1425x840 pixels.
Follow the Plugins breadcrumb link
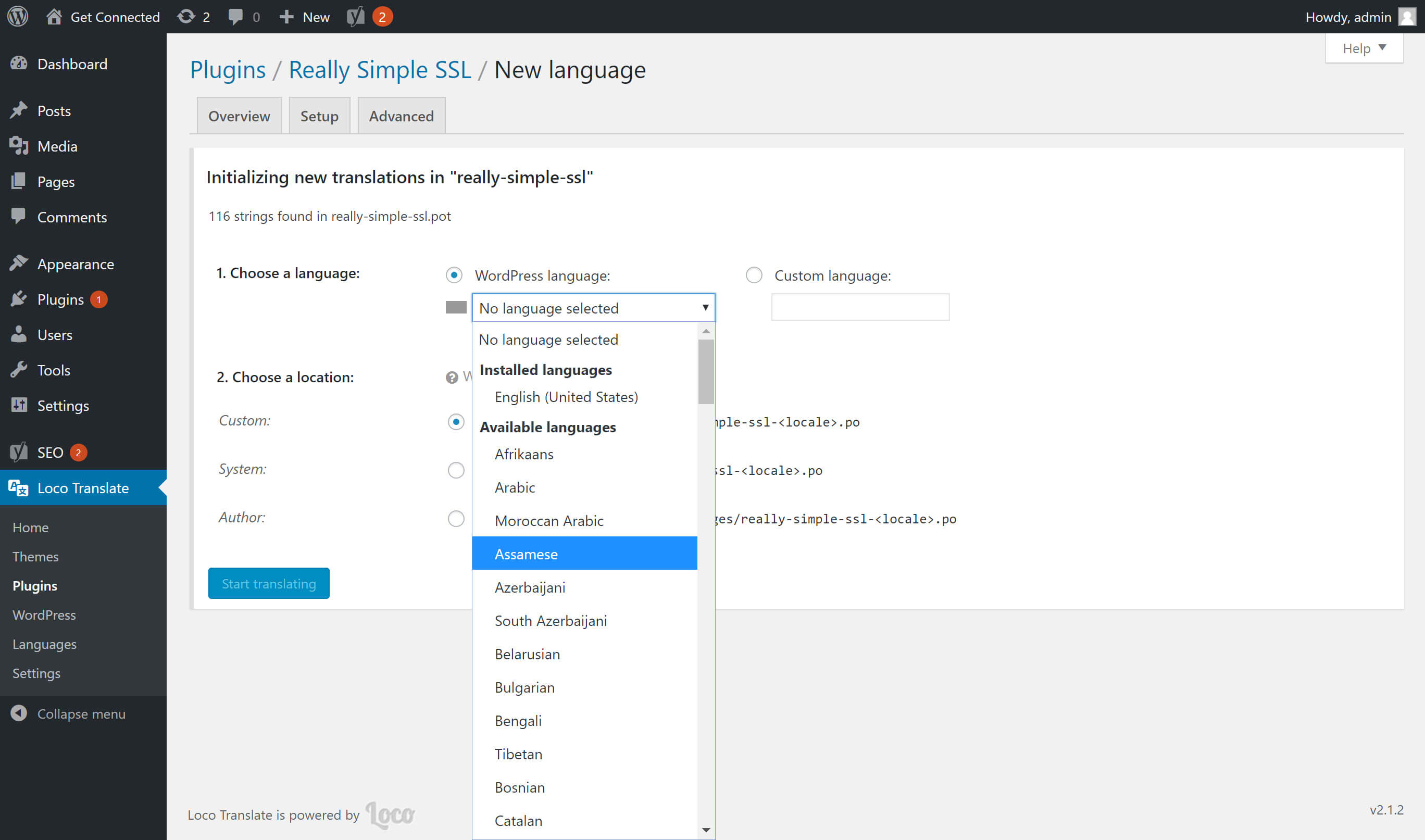pyautogui.click(x=228, y=70)
